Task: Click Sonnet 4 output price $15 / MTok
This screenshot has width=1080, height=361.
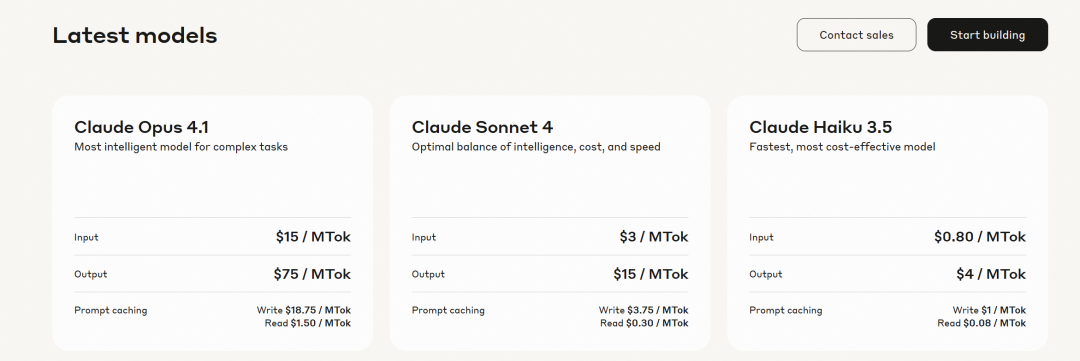Action: click(651, 274)
